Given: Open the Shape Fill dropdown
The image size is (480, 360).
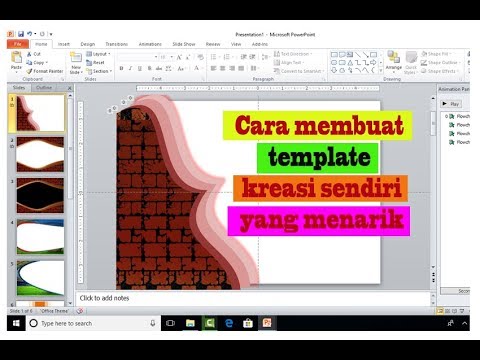Looking at the screenshot, I should pyautogui.click(x=437, y=54).
